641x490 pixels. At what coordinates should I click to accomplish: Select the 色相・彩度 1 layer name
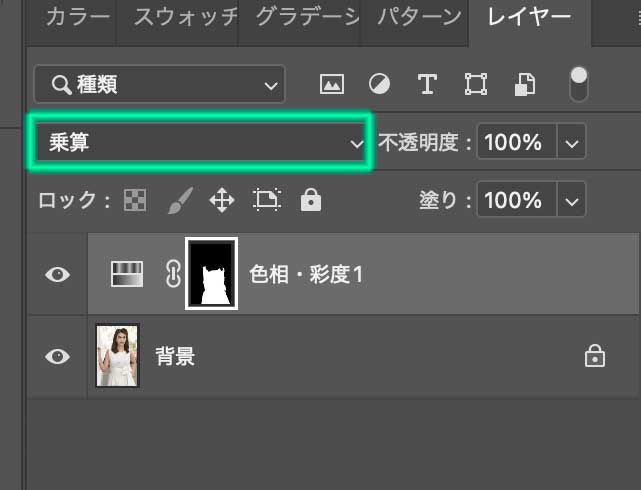[x=306, y=274]
